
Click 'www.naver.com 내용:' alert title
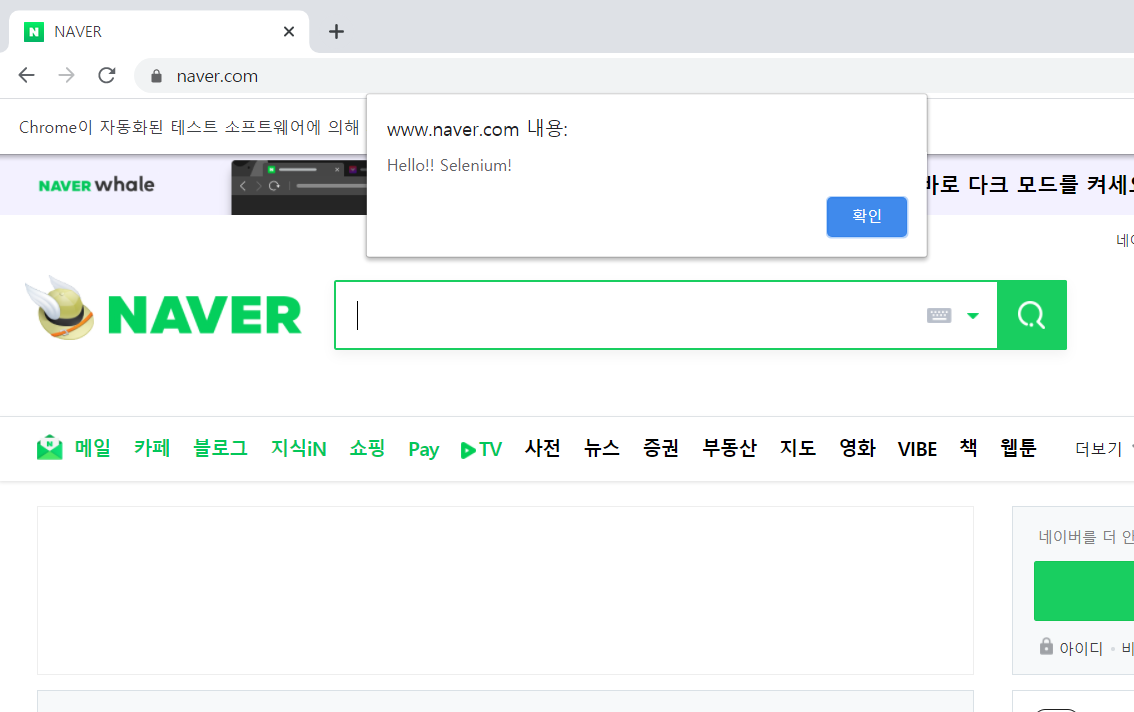(x=477, y=129)
